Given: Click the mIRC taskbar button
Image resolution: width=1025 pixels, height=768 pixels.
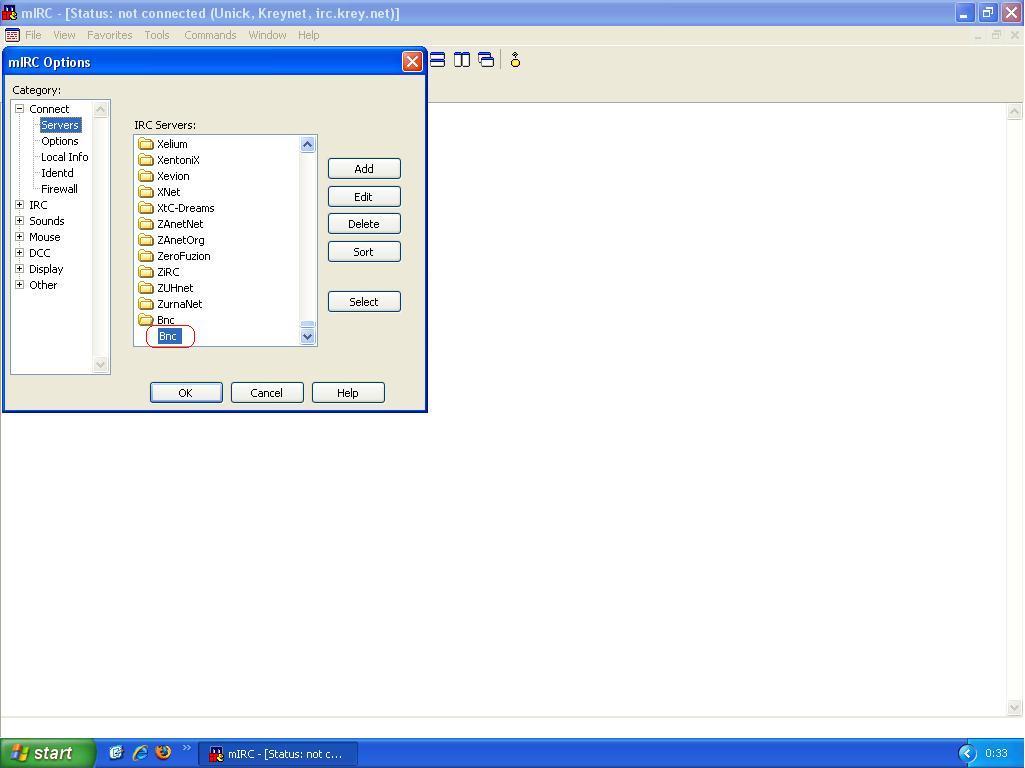Looking at the screenshot, I should click(x=278, y=754).
